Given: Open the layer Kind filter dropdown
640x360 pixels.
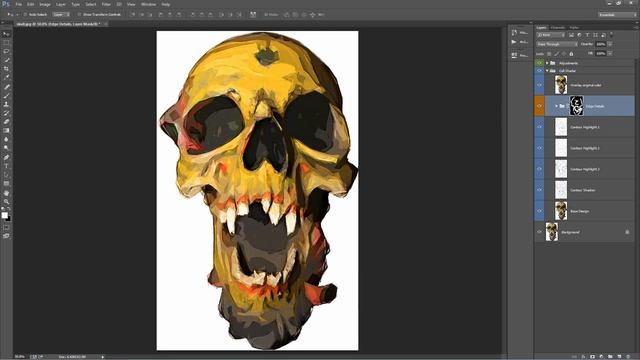Looking at the screenshot, I should 551,35.
